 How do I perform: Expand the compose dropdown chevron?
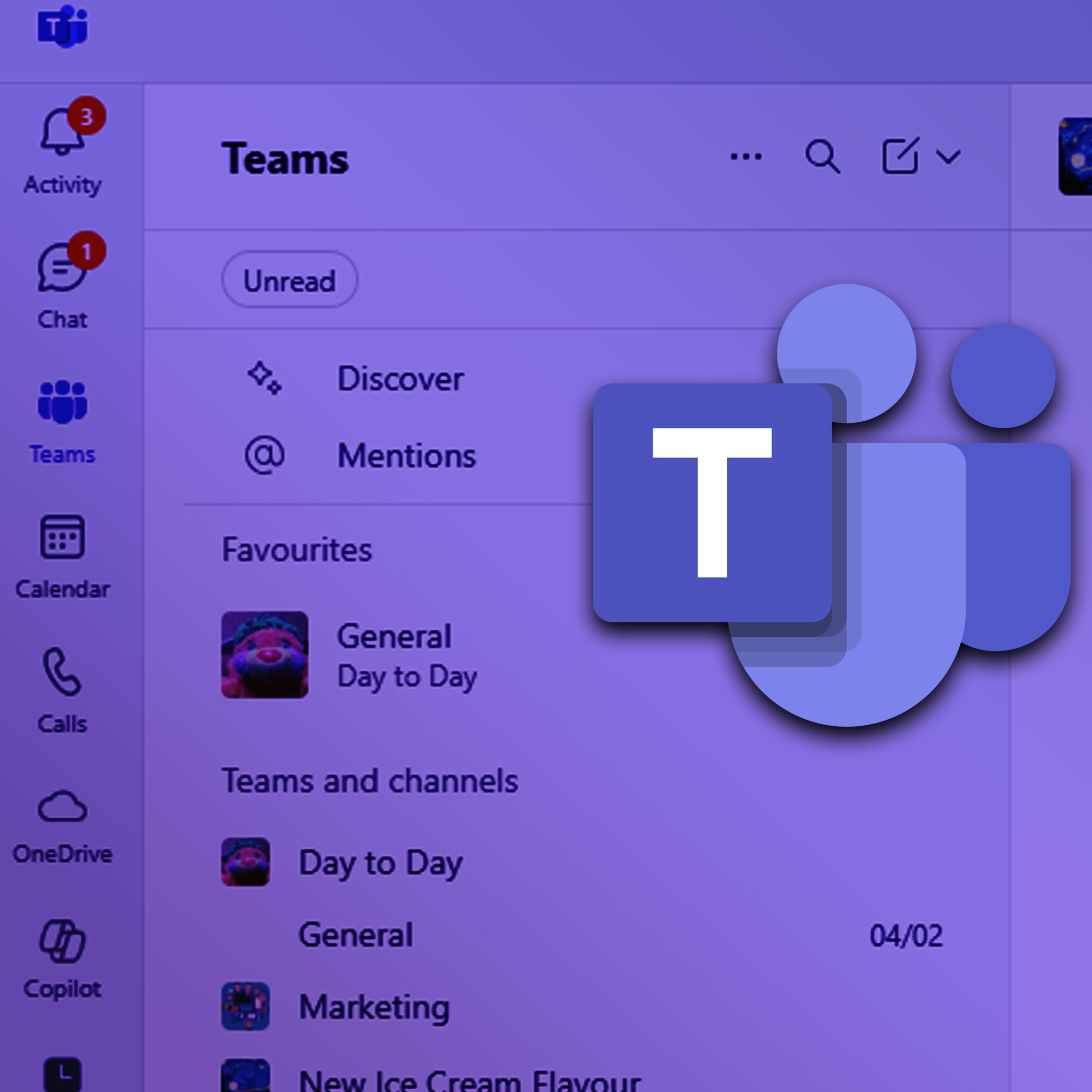[949, 157]
